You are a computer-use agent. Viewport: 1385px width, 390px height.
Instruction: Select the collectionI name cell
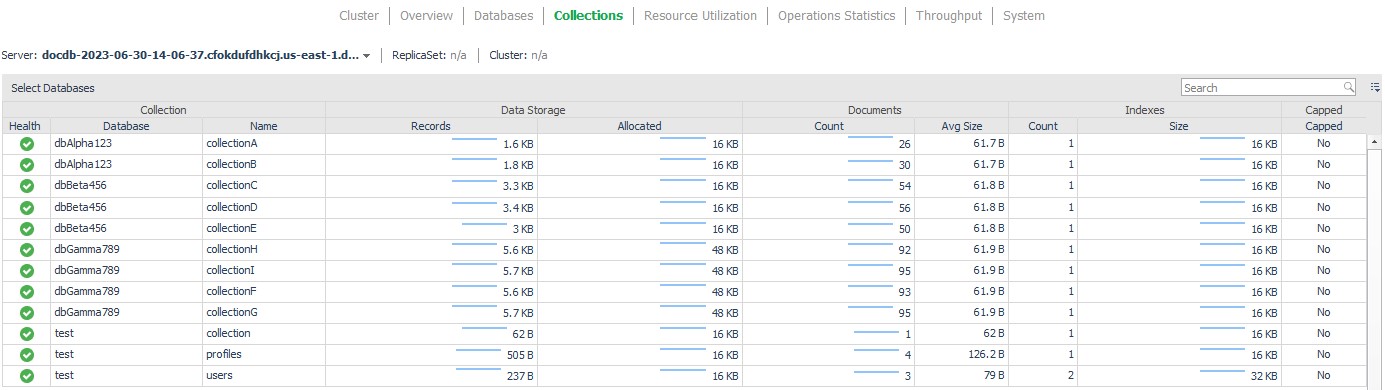(x=264, y=270)
